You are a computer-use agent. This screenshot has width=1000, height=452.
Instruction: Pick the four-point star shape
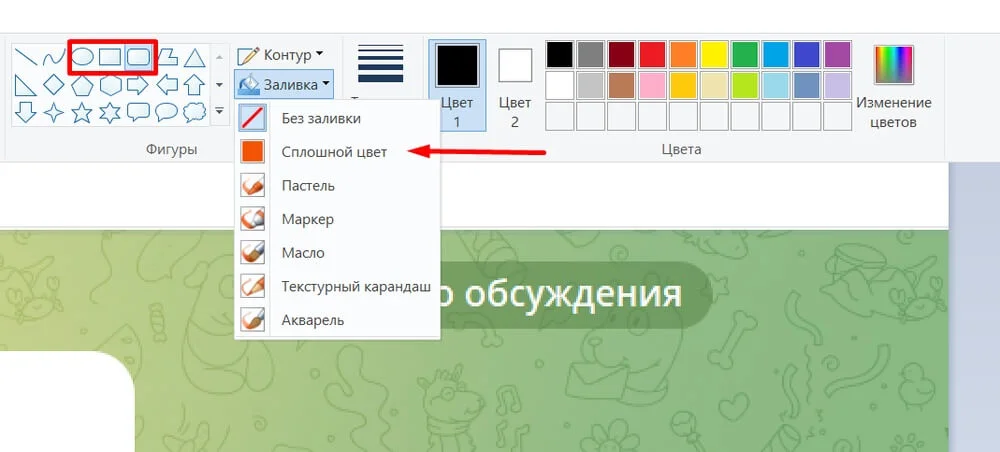(54, 112)
